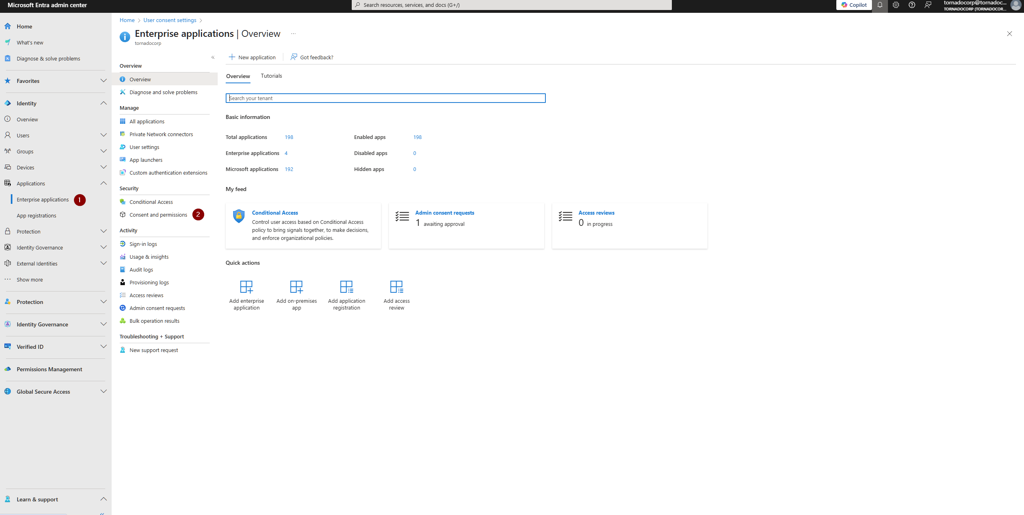Collapse the Identity section in the sidebar
The image size is (1024, 515).
103,103
